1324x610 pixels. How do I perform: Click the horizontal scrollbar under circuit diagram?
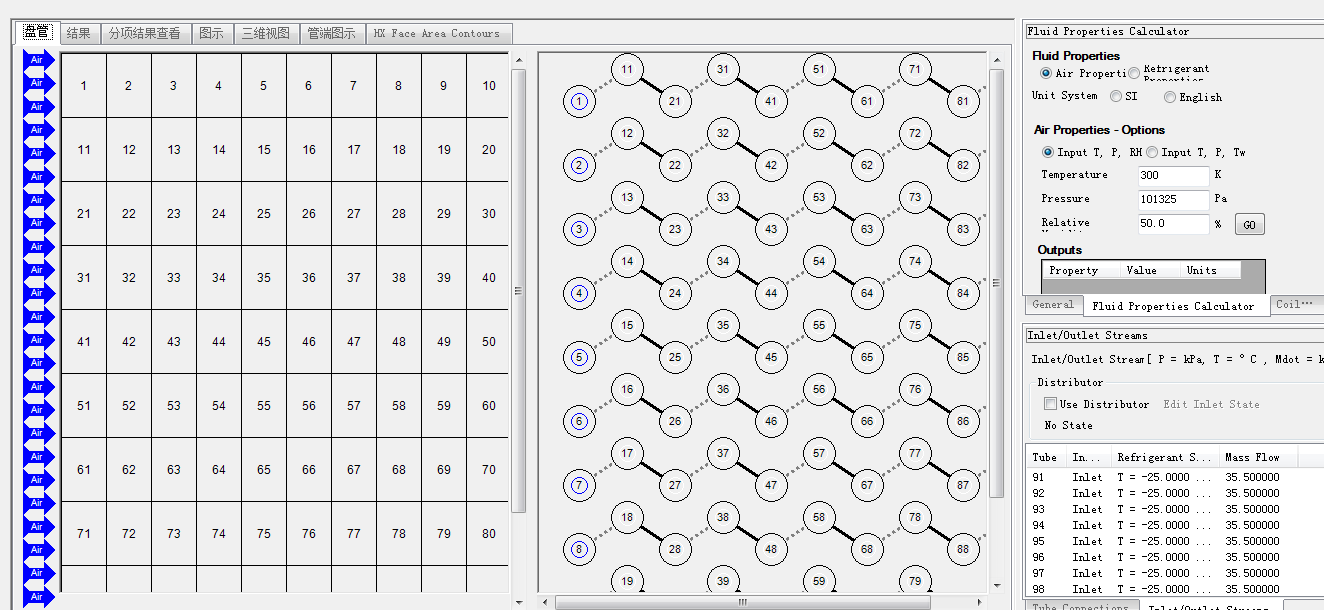(742, 602)
